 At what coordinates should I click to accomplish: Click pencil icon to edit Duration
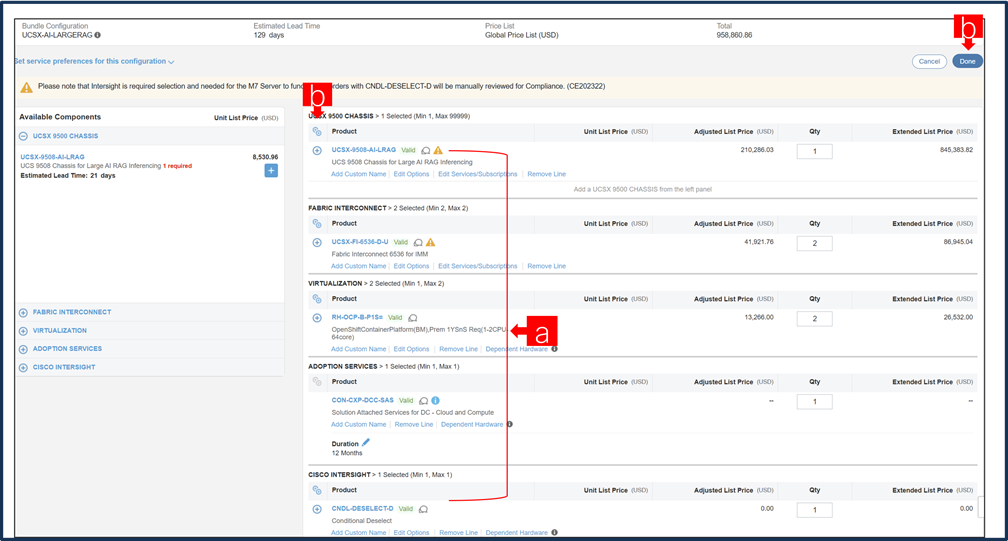coord(366,443)
